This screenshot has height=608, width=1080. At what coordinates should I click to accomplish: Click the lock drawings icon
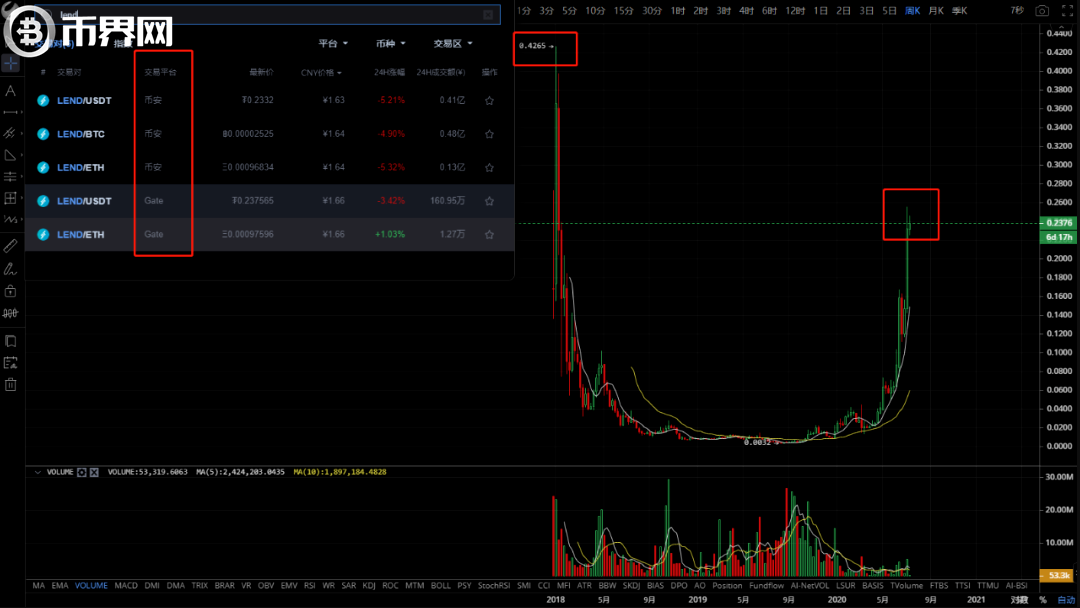click(x=10, y=291)
